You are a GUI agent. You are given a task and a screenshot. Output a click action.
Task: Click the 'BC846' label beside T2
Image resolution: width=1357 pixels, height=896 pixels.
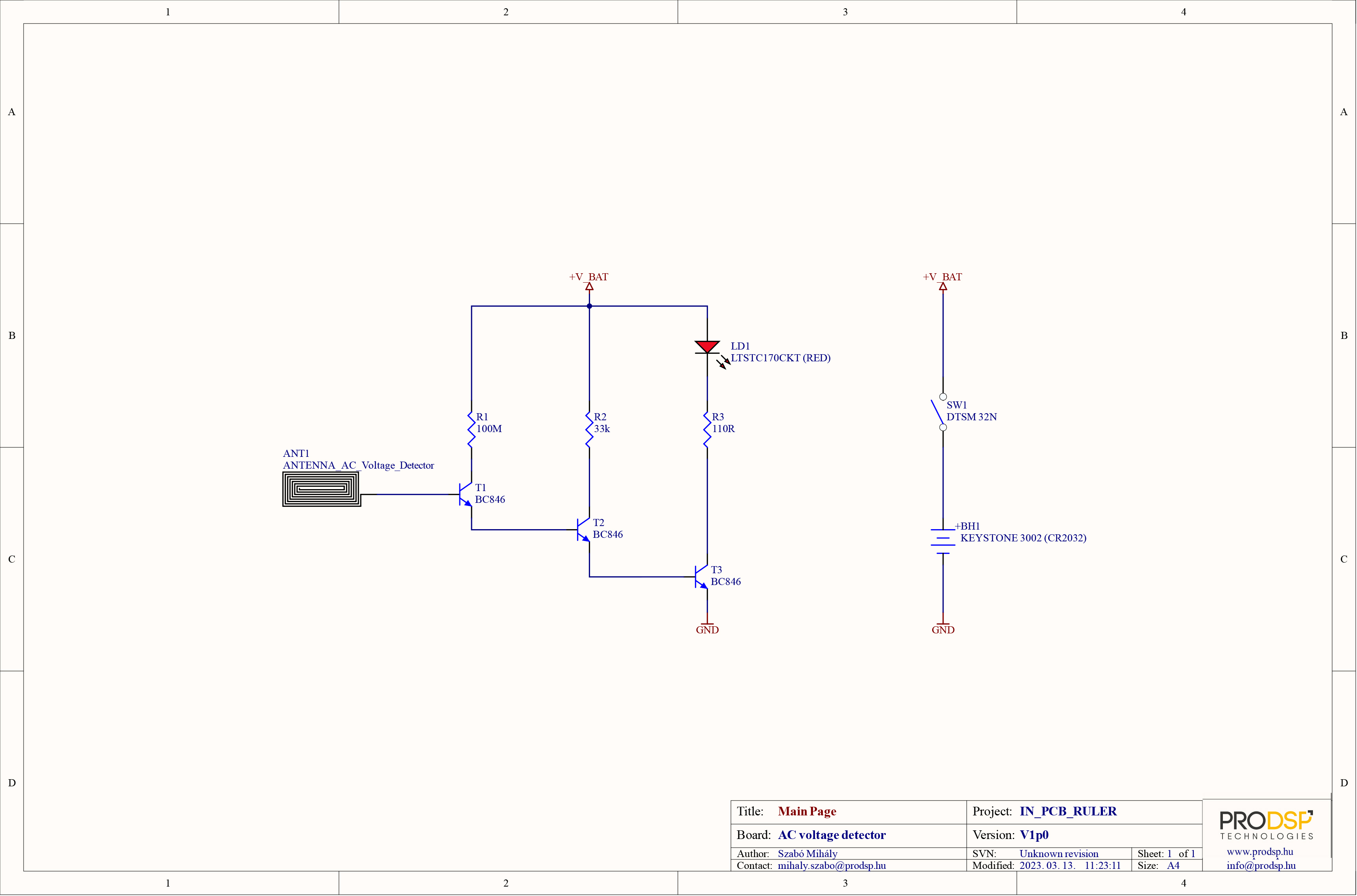click(x=608, y=534)
